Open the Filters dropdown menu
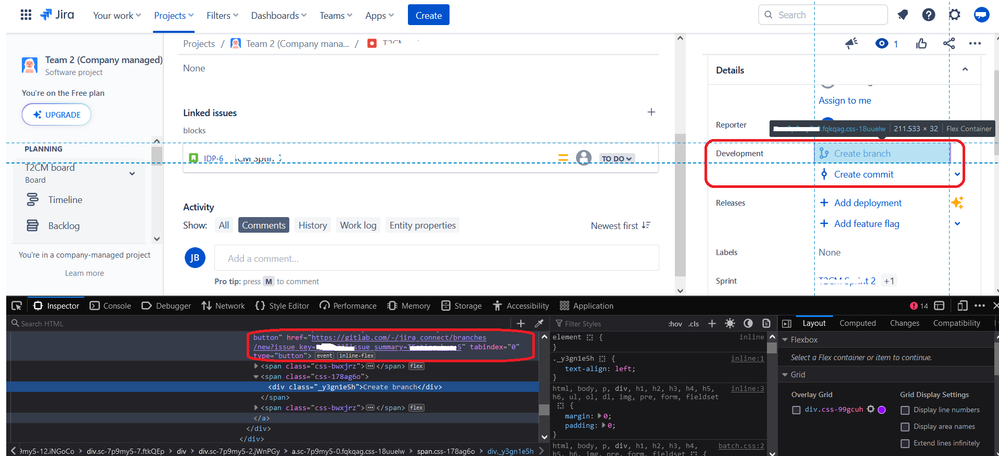This screenshot has width=999, height=456. point(222,15)
